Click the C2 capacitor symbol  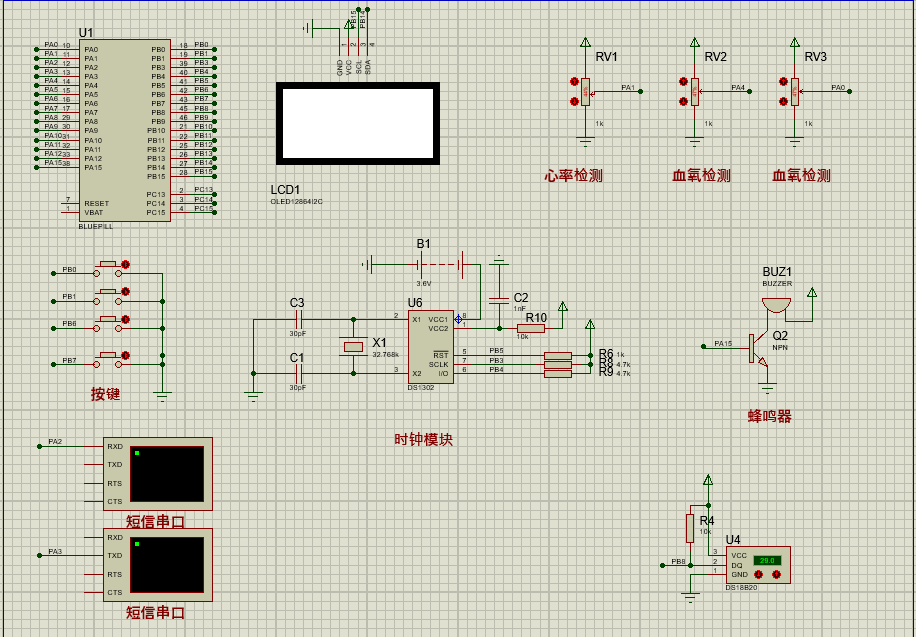pos(499,300)
